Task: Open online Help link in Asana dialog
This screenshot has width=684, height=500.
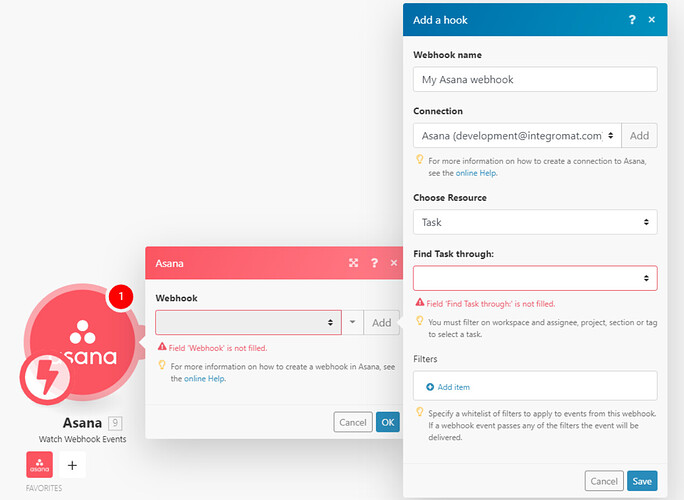Action: [205, 379]
